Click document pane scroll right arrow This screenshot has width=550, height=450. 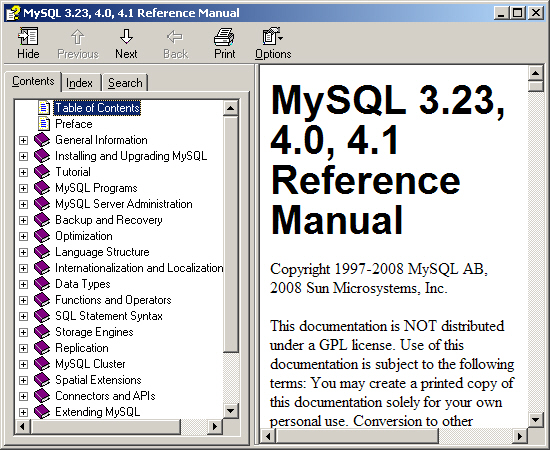pos(520,437)
